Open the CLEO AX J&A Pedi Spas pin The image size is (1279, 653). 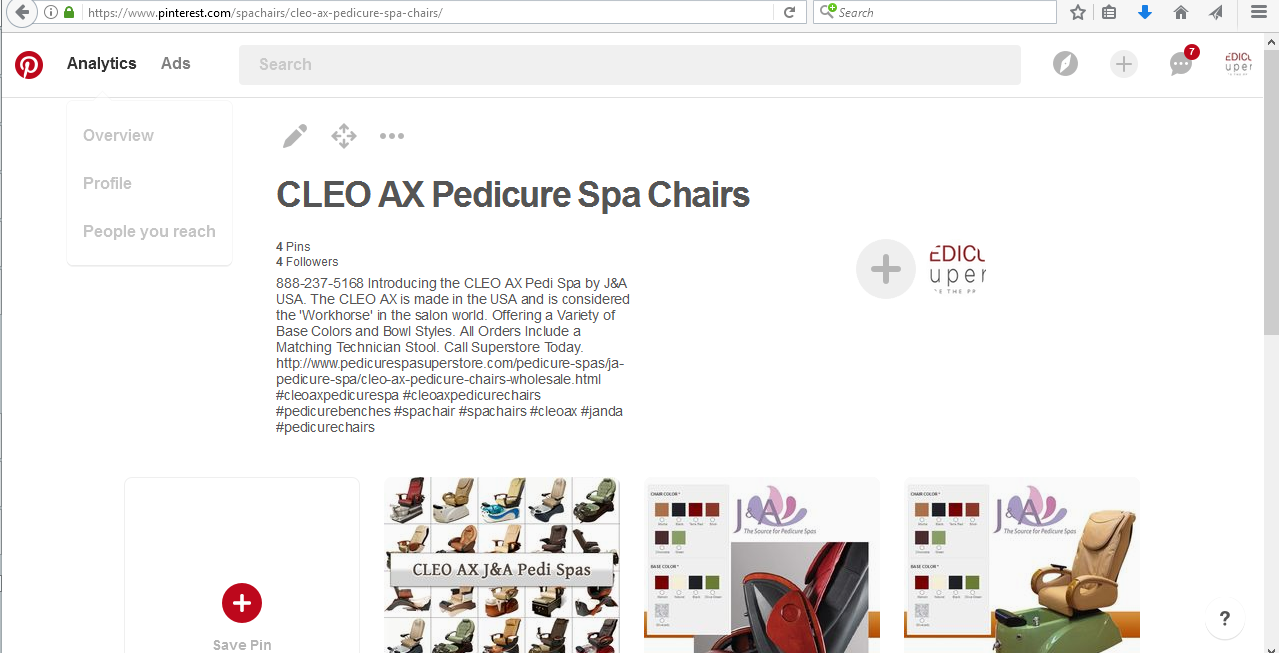tap(502, 565)
